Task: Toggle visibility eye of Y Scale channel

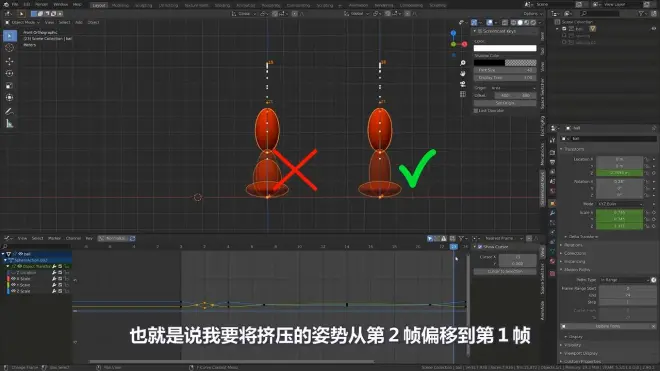Action: 13,285
